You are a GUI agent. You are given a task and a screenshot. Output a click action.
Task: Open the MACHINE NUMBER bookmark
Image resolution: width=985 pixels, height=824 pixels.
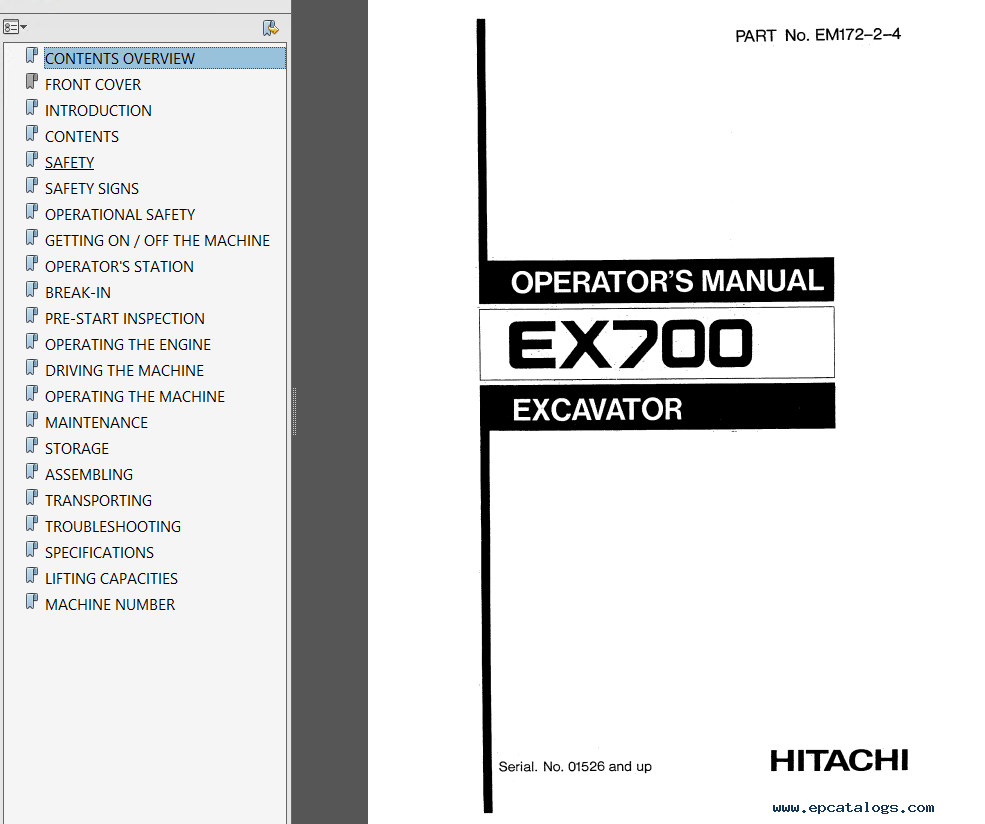pyautogui.click(x=110, y=605)
